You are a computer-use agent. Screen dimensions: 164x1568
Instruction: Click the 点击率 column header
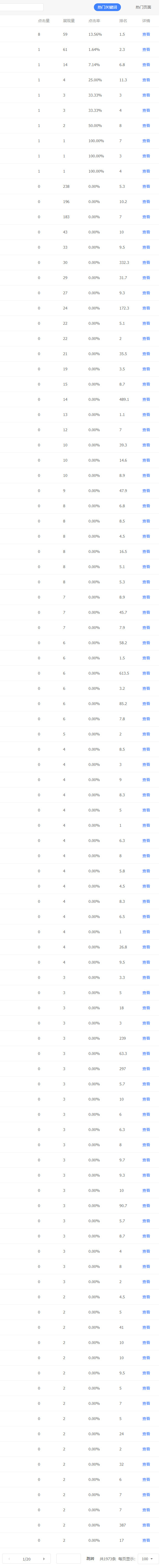(94, 20)
